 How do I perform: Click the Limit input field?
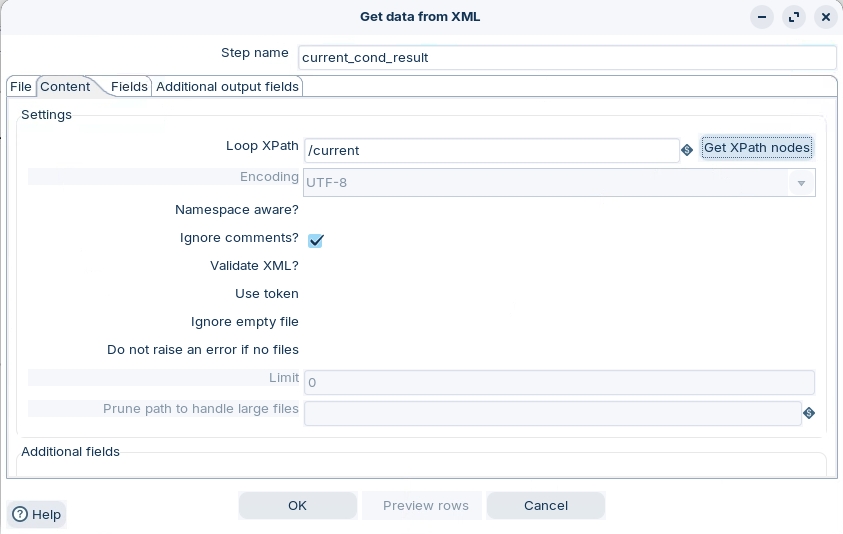558,382
